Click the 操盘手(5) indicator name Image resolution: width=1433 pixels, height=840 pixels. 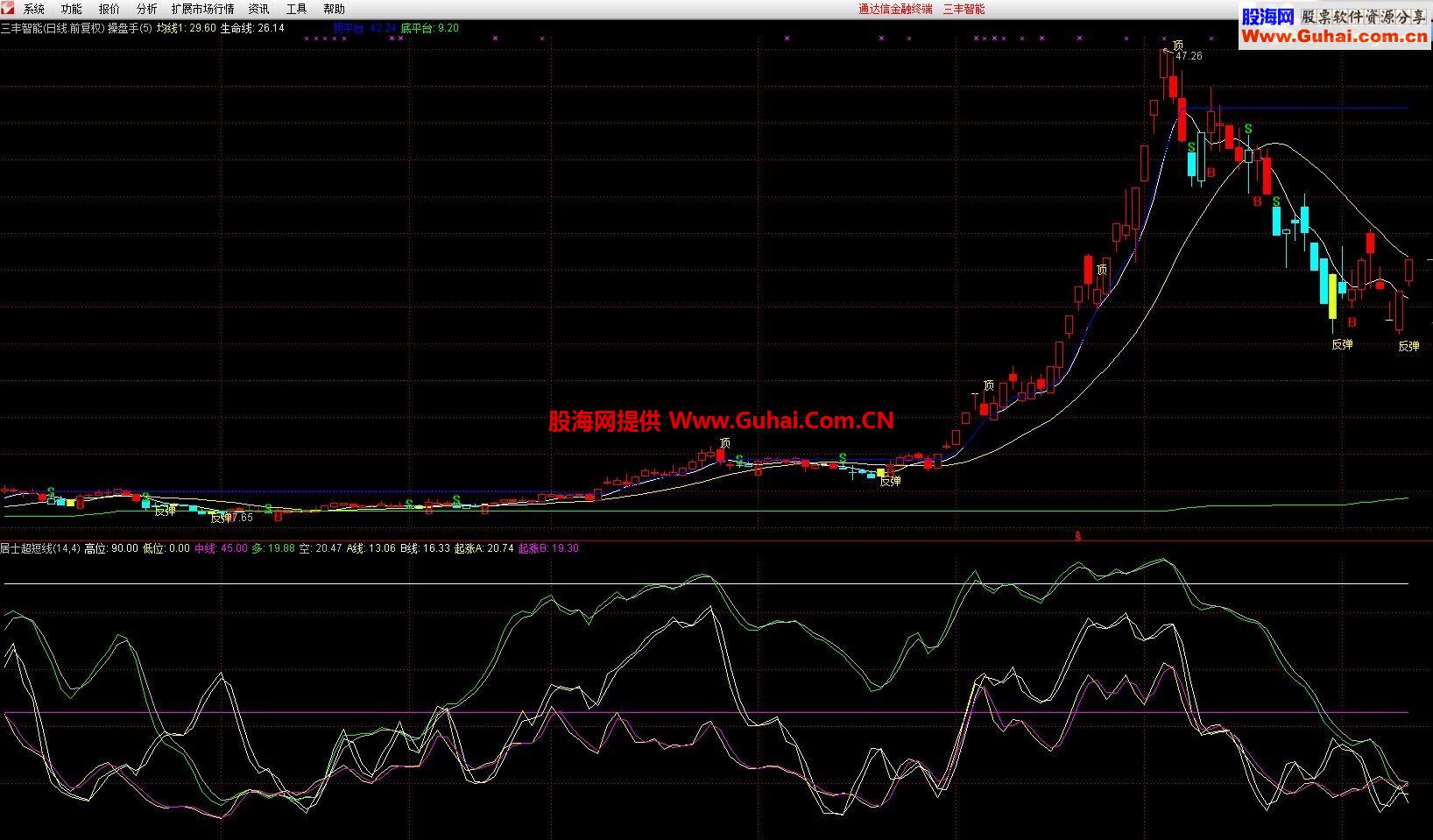130,28
